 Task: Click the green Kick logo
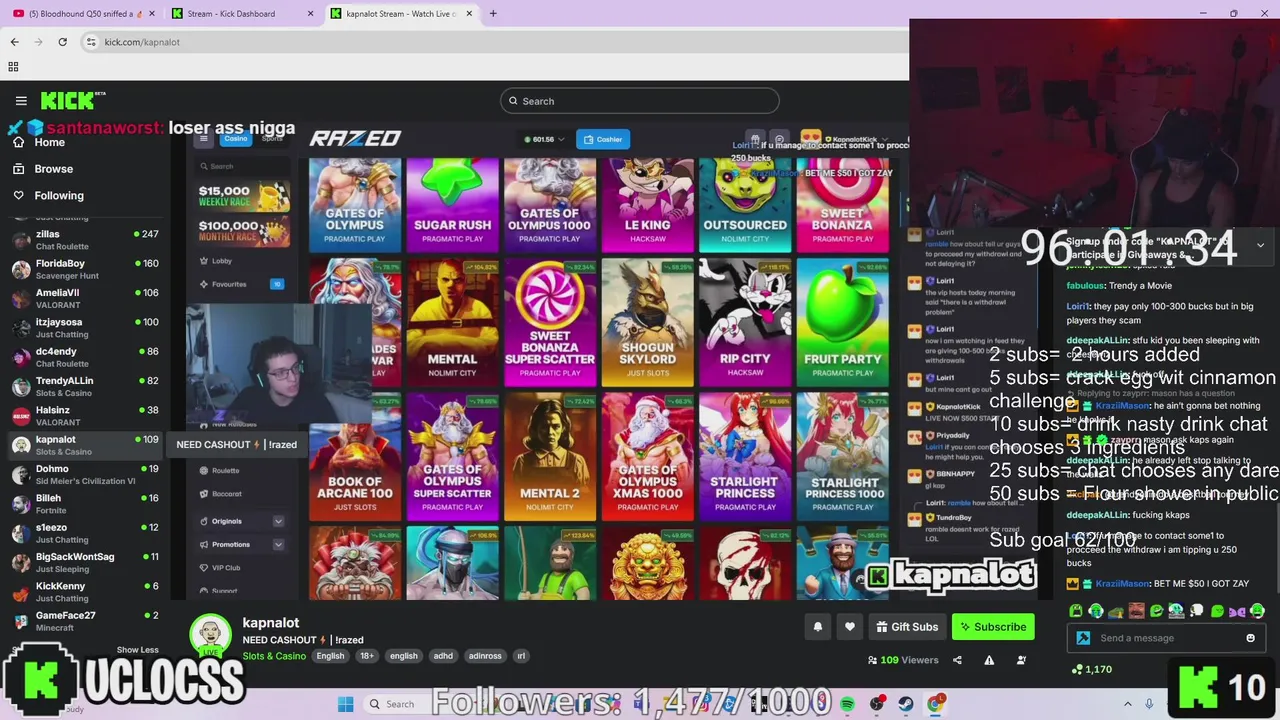73,100
